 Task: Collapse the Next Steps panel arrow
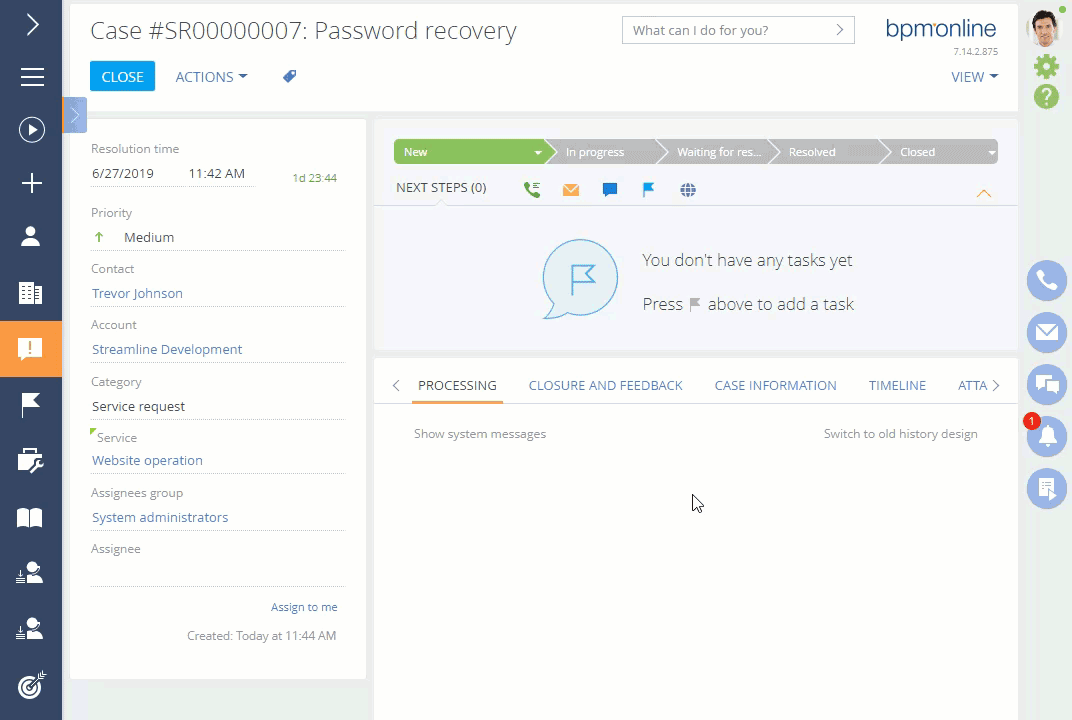click(x=984, y=194)
